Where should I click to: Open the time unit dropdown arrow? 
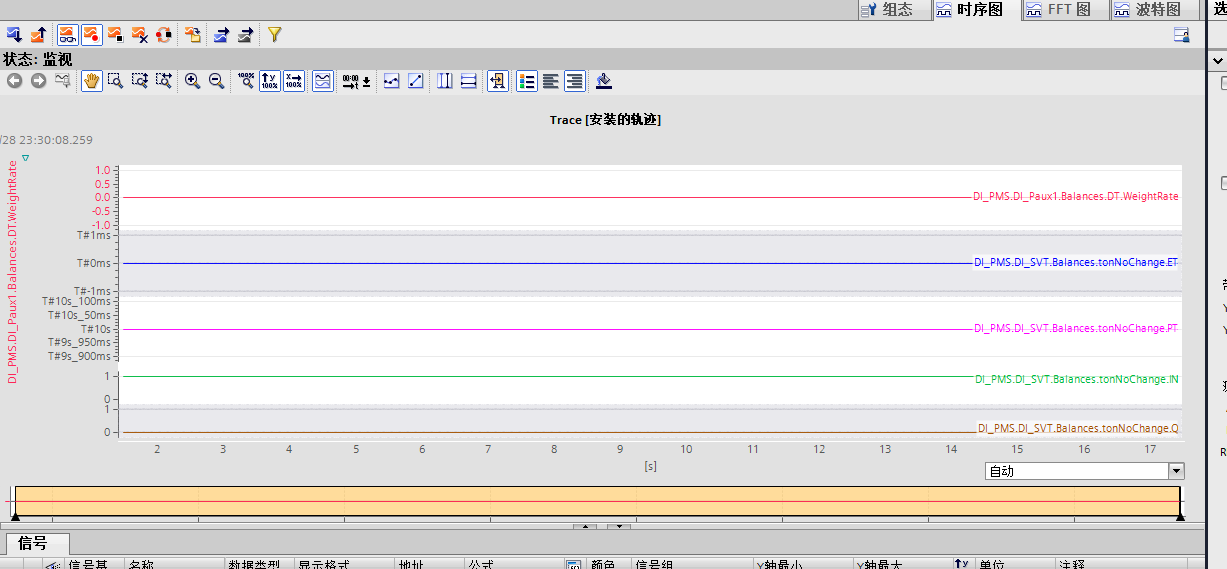point(366,82)
